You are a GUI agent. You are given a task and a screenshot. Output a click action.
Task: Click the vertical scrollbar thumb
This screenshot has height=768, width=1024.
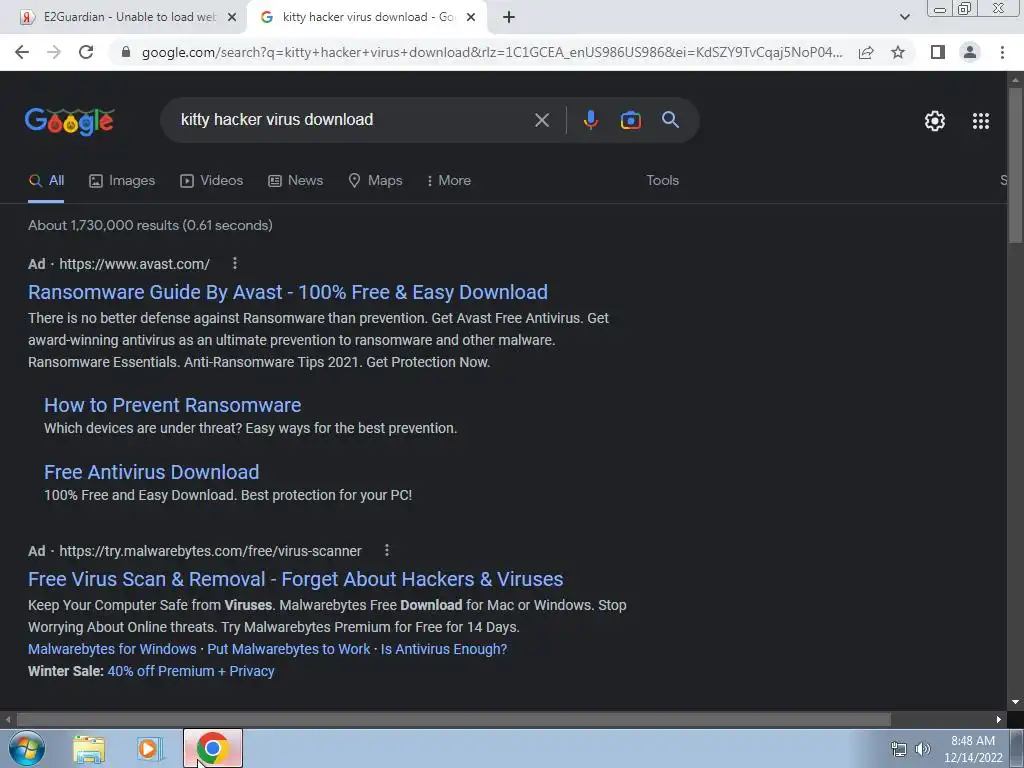[x=1015, y=165]
